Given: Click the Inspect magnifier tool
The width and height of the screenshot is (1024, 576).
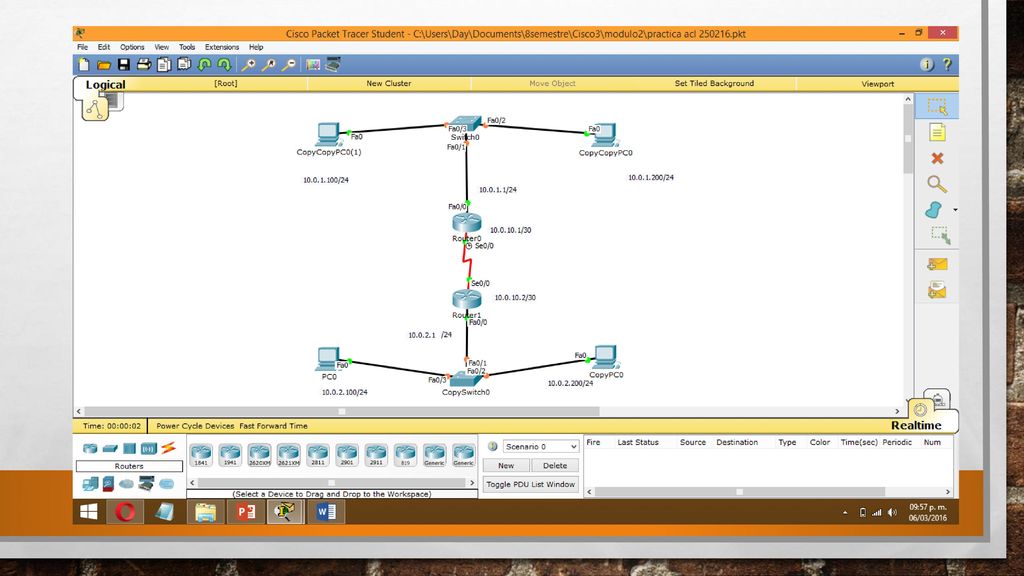Looking at the screenshot, I should (x=937, y=184).
